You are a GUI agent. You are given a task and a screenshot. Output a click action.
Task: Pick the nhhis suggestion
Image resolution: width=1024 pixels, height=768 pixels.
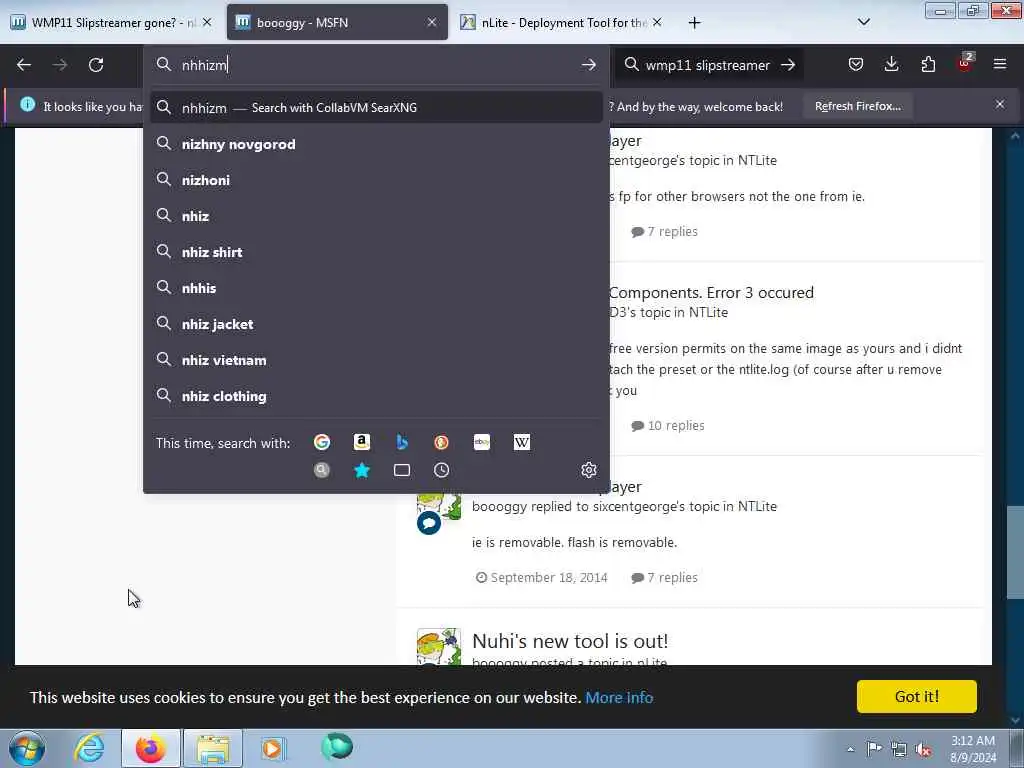376,288
